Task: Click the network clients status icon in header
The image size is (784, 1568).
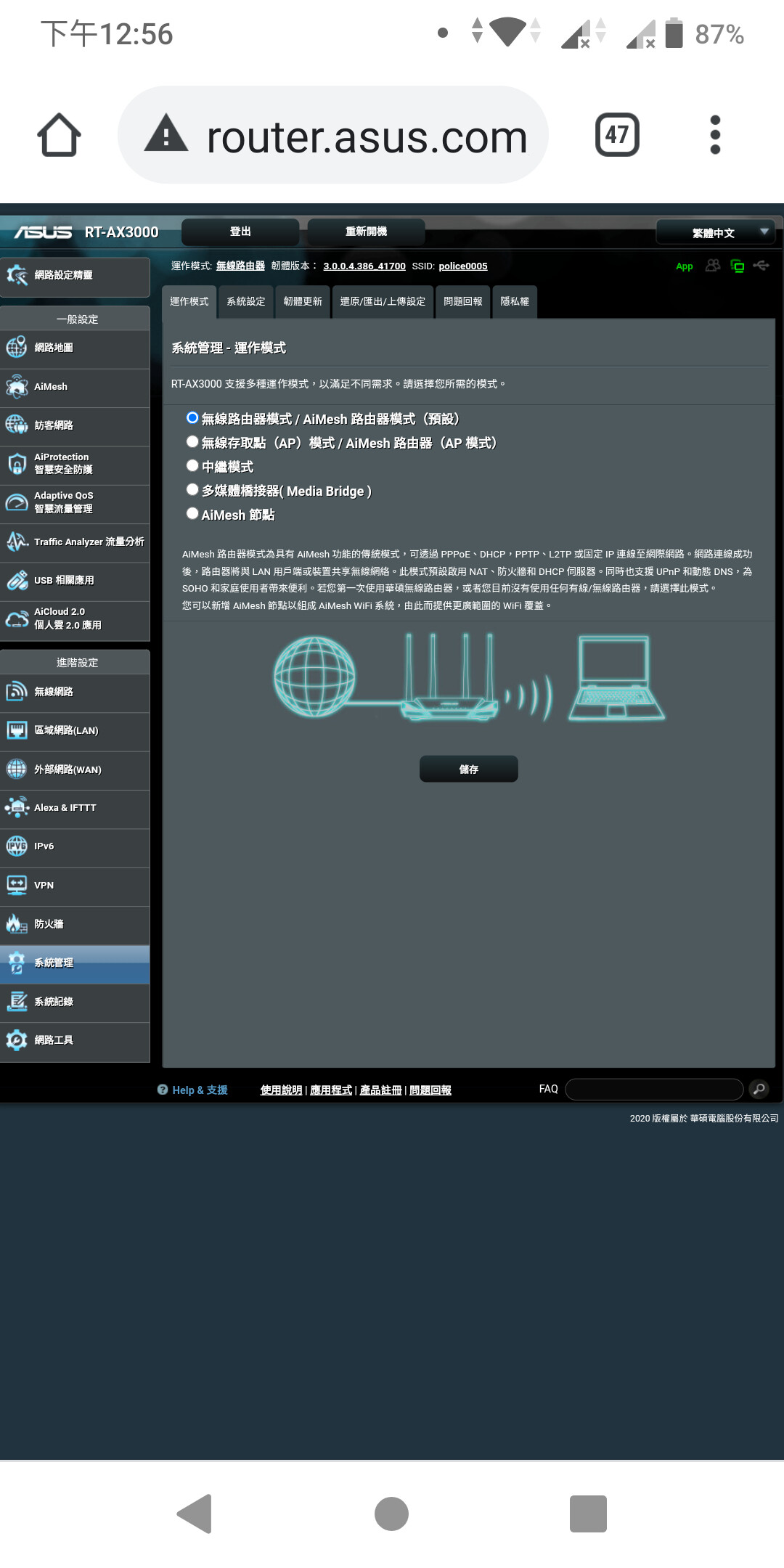Action: [737, 266]
